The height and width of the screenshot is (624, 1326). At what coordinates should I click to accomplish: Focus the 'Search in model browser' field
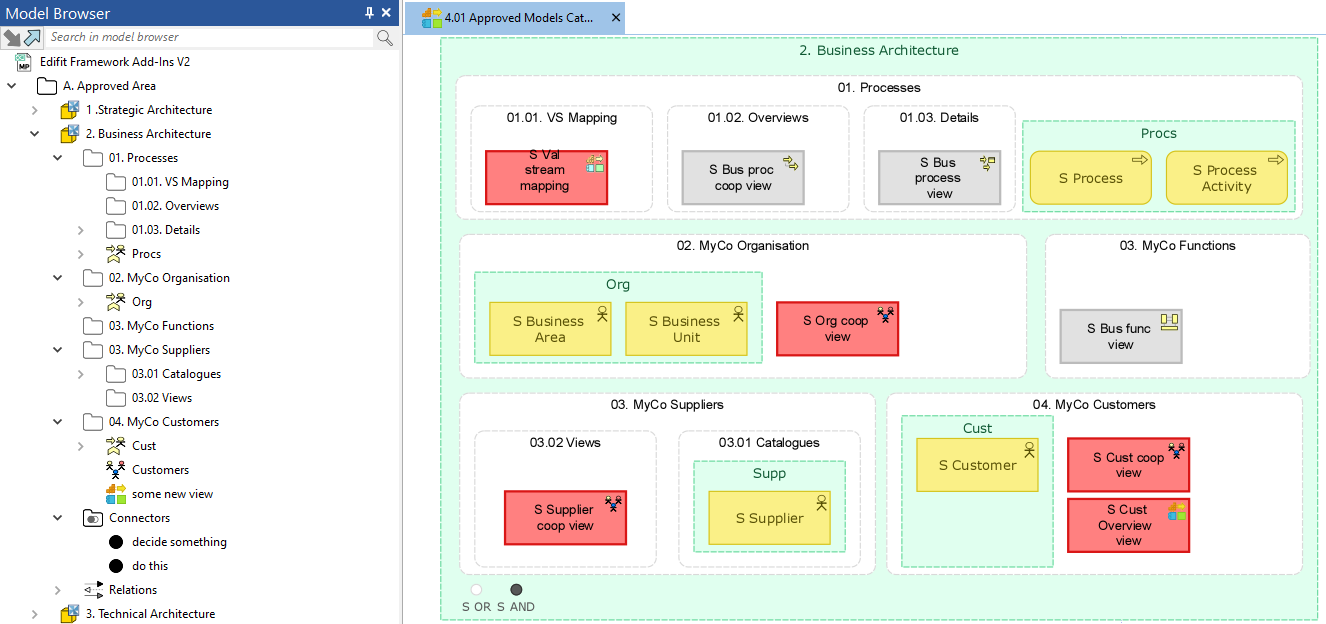click(x=210, y=37)
